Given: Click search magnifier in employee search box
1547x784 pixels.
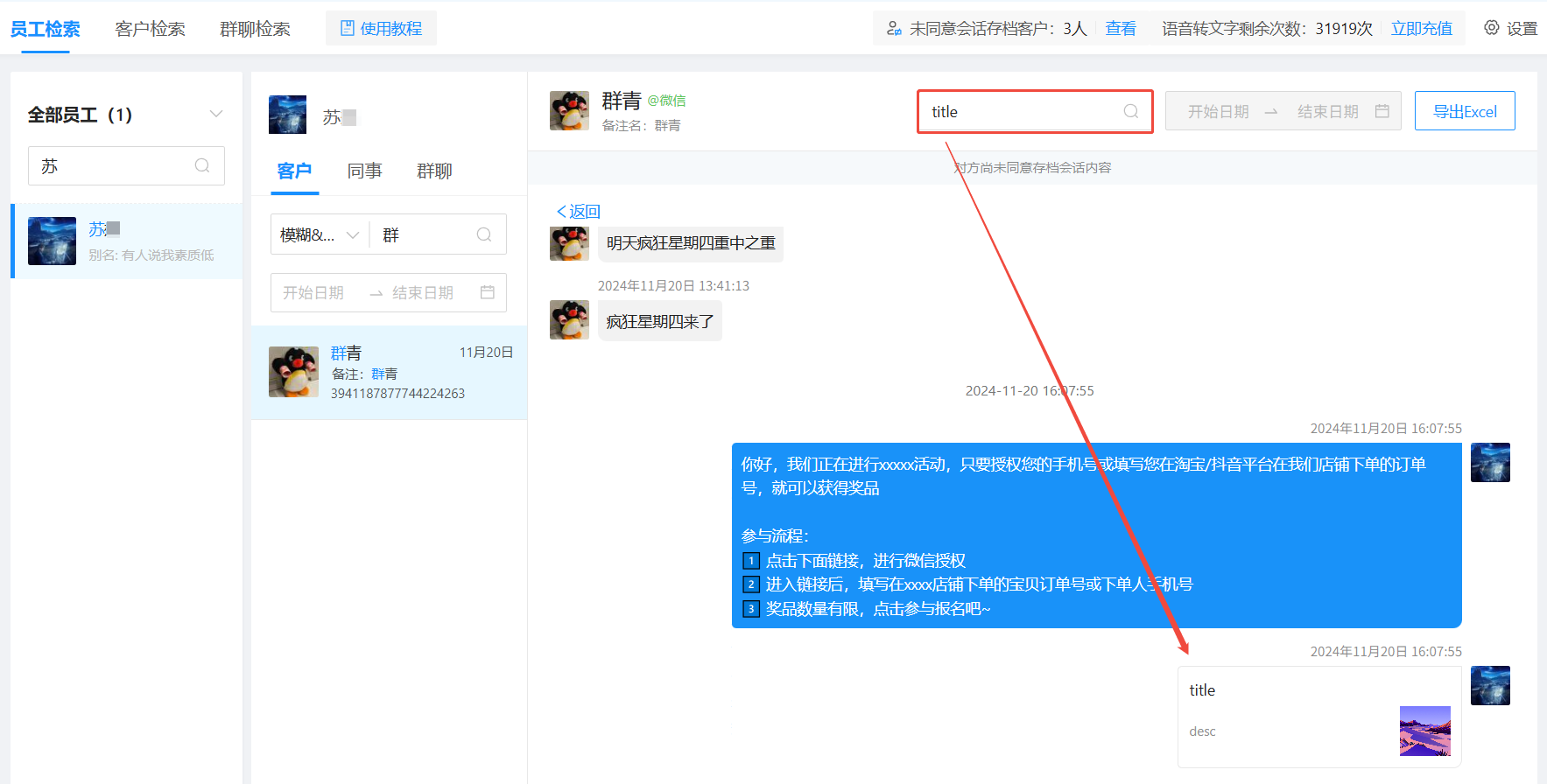Looking at the screenshot, I should pyautogui.click(x=202, y=165).
